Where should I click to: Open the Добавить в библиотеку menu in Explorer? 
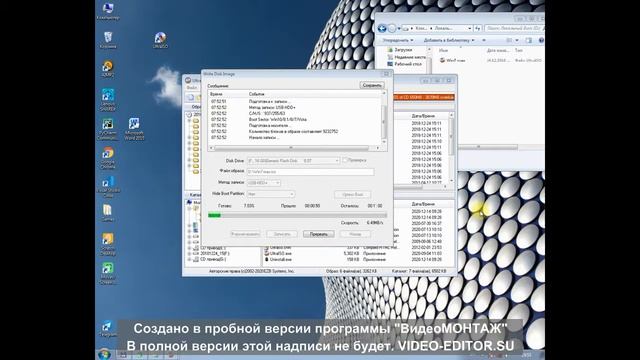[449, 40]
